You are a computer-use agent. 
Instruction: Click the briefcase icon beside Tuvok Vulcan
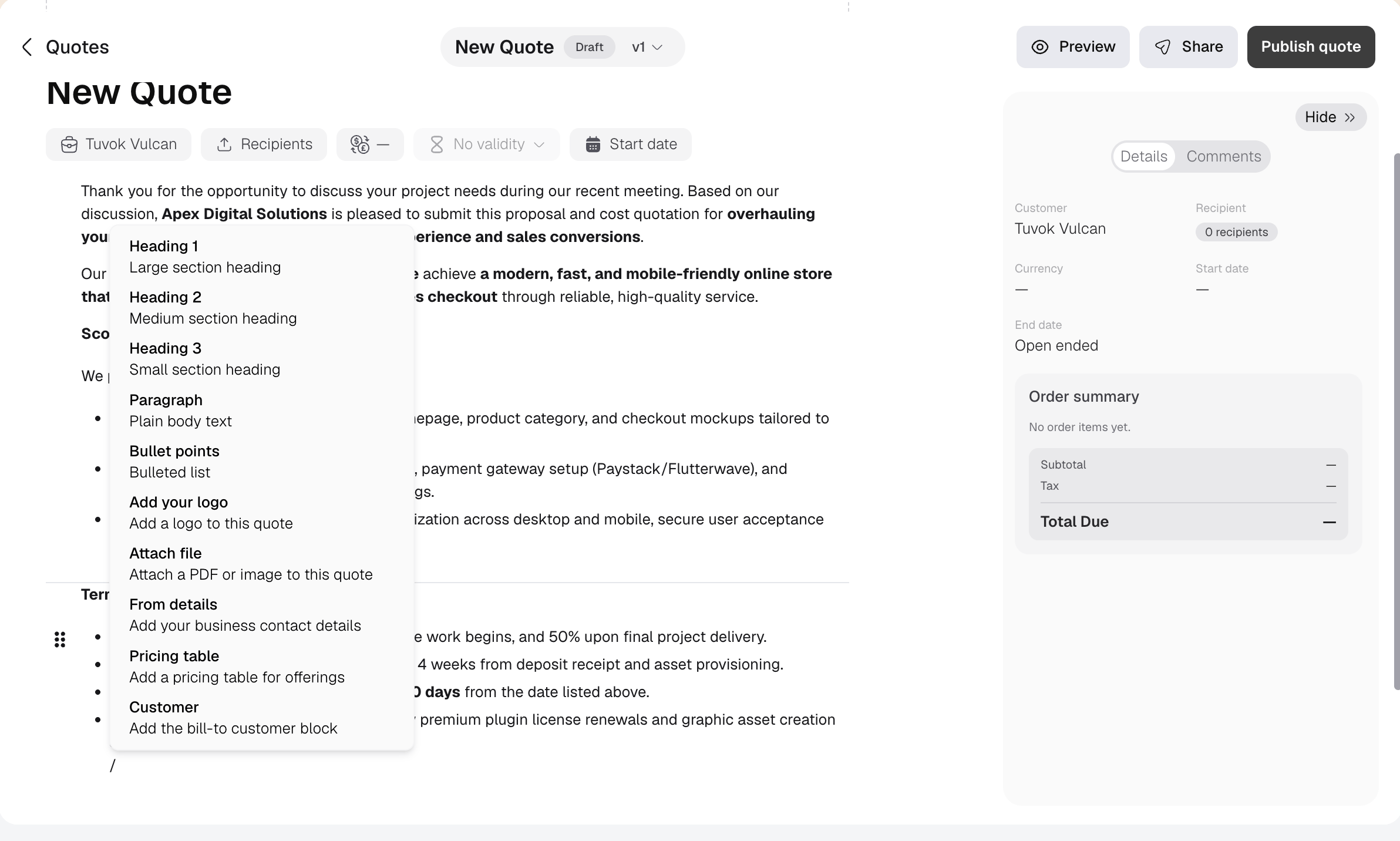(x=69, y=144)
